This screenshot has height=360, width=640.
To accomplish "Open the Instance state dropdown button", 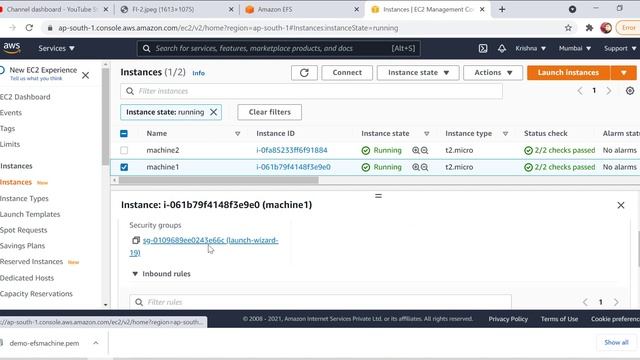I will pos(418,73).
